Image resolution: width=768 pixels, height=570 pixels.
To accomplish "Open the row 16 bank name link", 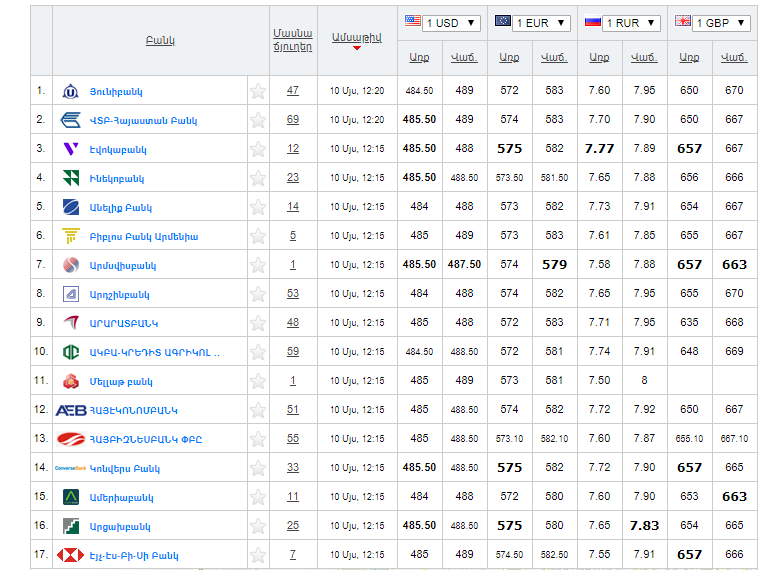I will point(120,527).
